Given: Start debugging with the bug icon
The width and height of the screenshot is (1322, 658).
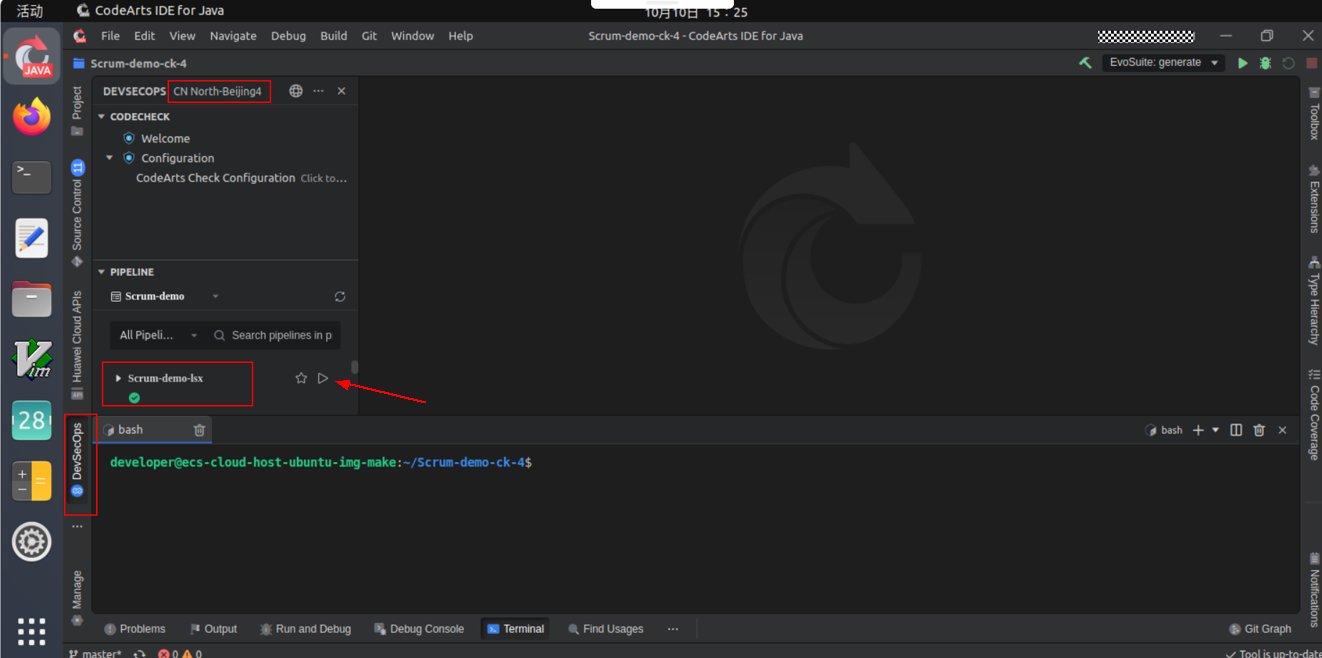Looking at the screenshot, I should [x=1265, y=63].
